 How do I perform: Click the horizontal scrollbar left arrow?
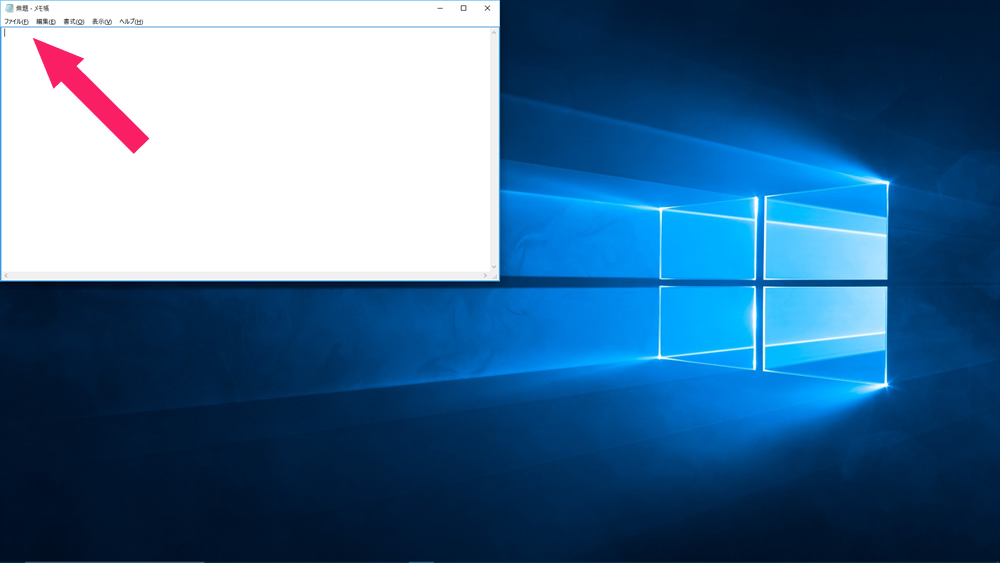click(6, 275)
